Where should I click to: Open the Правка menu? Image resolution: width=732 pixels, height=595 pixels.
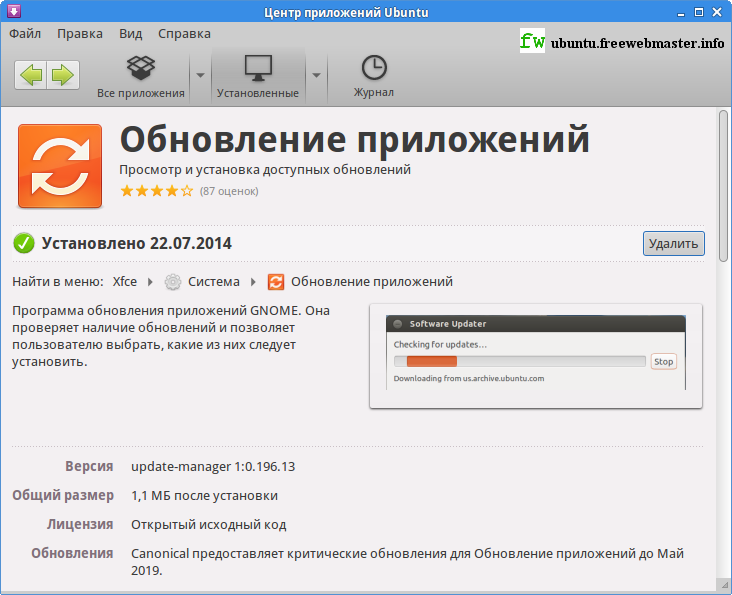point(80,34)
